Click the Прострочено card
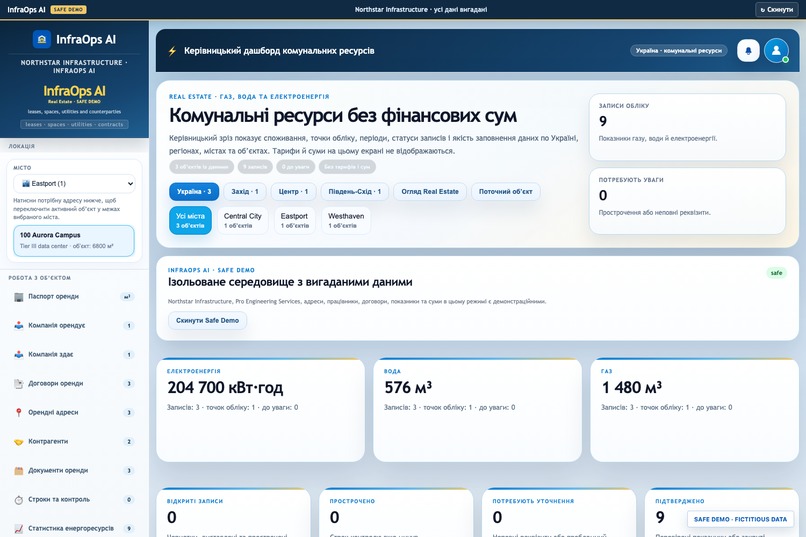This screenshot has height=537, width=806. click(x=396, y=512)
